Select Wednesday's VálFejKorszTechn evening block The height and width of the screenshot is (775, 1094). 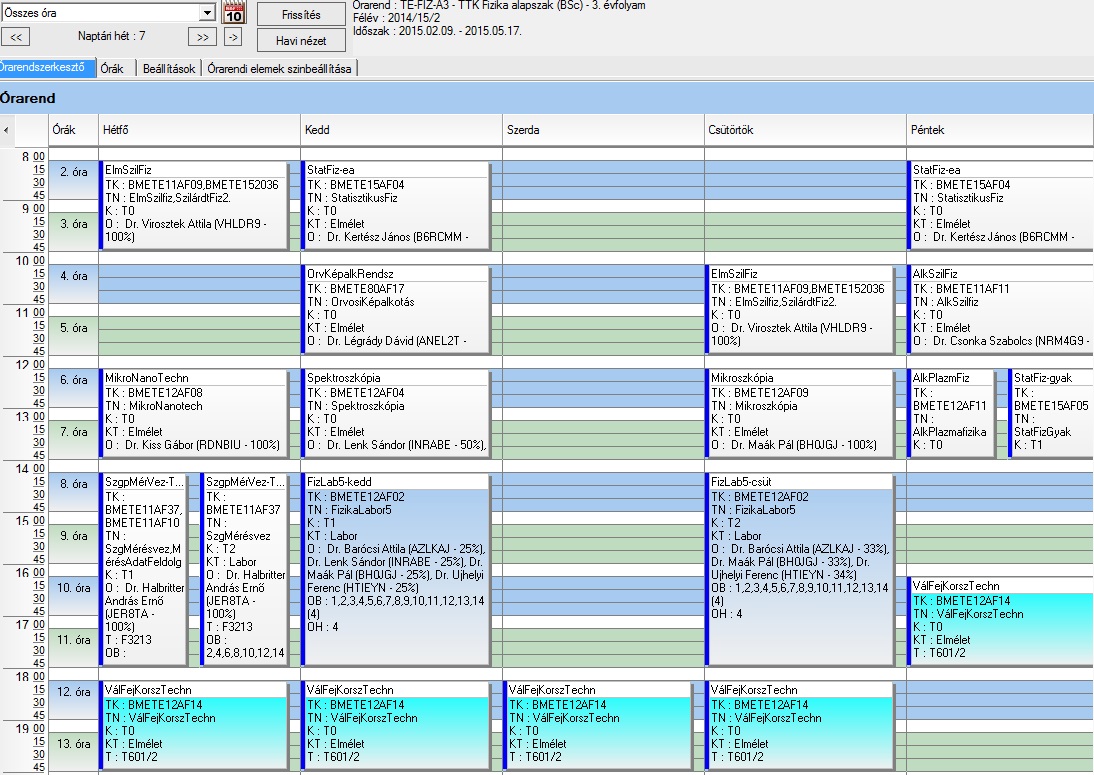click(598, 726)
